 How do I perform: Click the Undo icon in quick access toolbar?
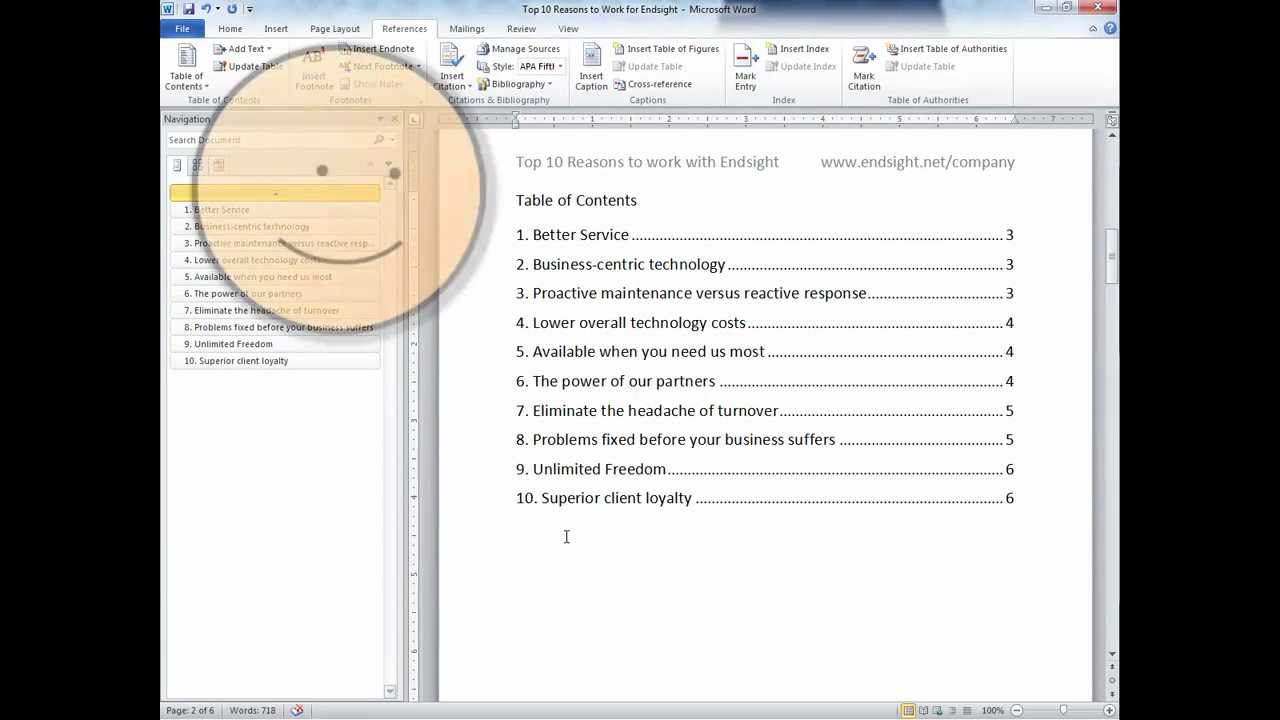(205, 9)
